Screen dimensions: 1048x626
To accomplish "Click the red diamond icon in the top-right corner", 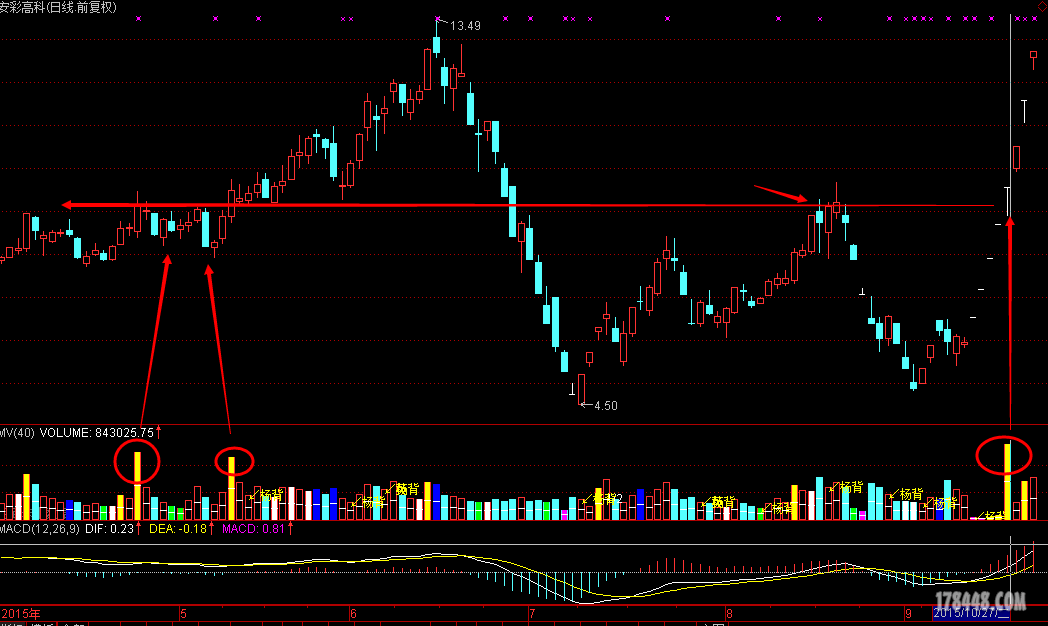I will [x=1043, y=5].
